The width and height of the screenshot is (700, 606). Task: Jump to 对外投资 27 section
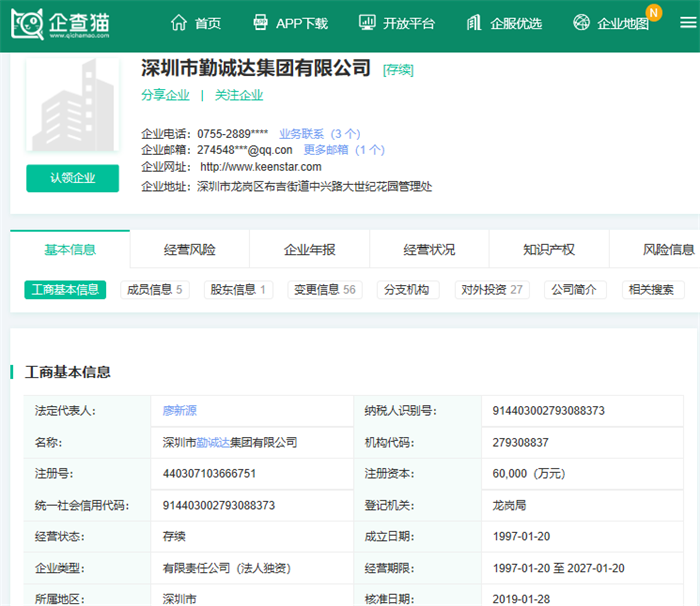pyautogui.click(x=490, y=290)
